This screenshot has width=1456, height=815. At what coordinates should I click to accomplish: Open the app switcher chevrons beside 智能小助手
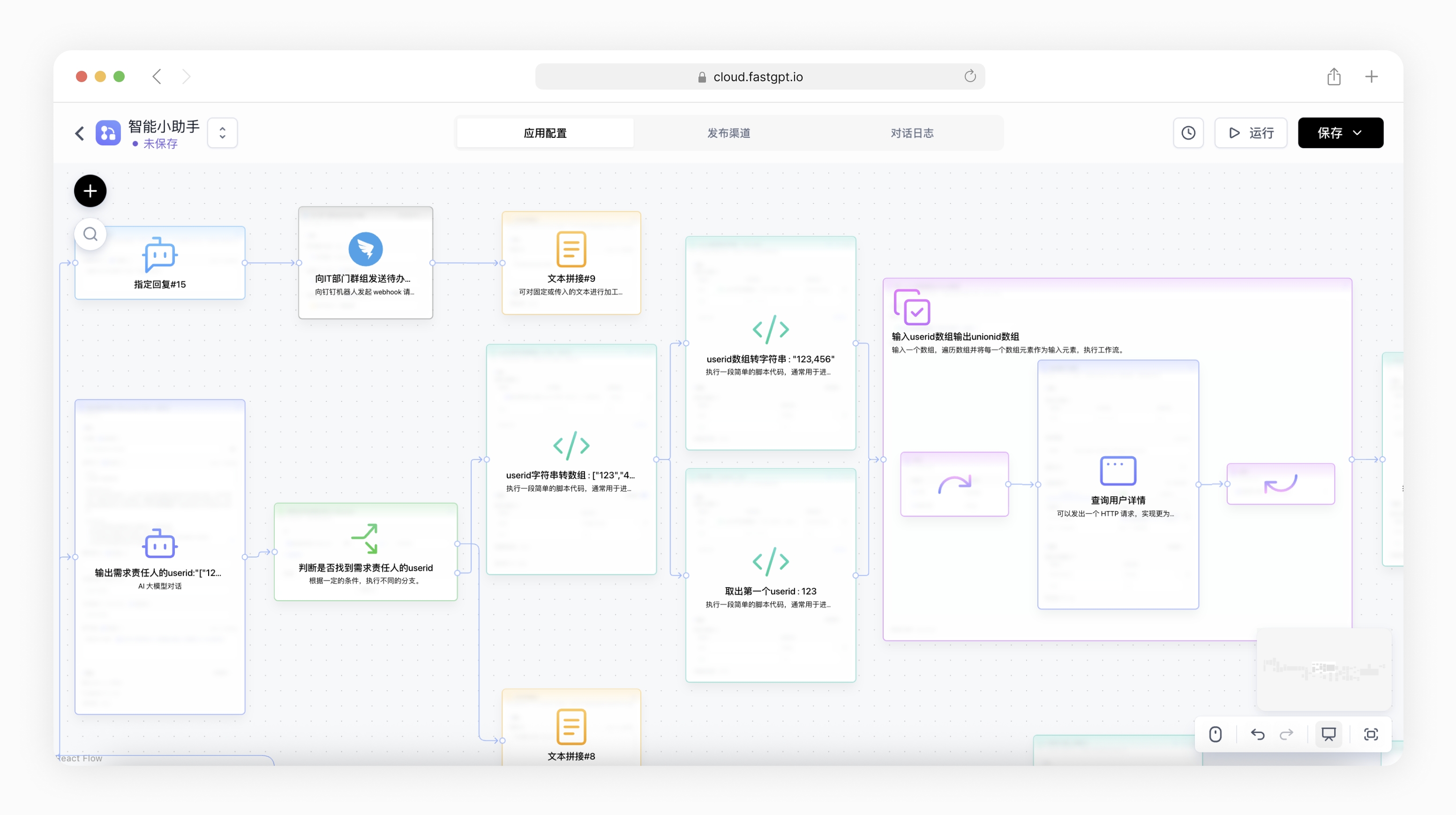pyautogui.click(x=222, y=133)
